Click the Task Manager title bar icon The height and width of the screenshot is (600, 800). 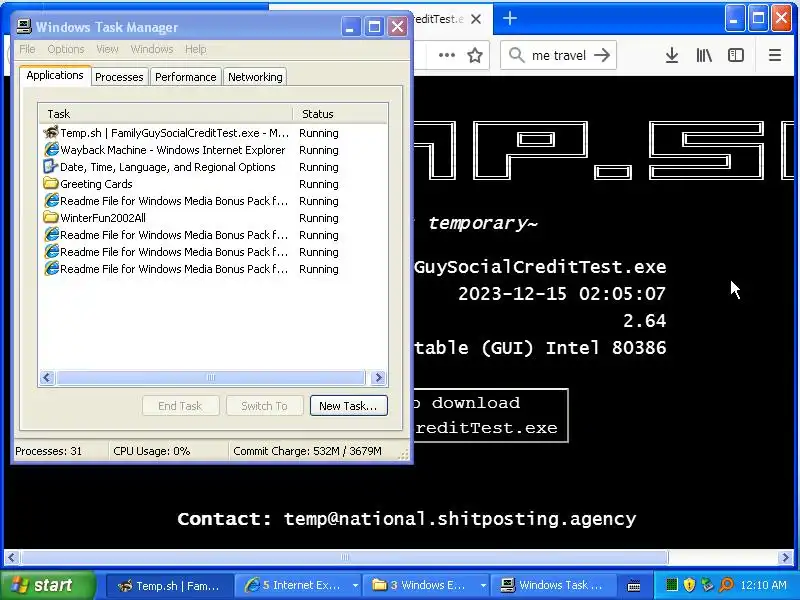point(23,26)
